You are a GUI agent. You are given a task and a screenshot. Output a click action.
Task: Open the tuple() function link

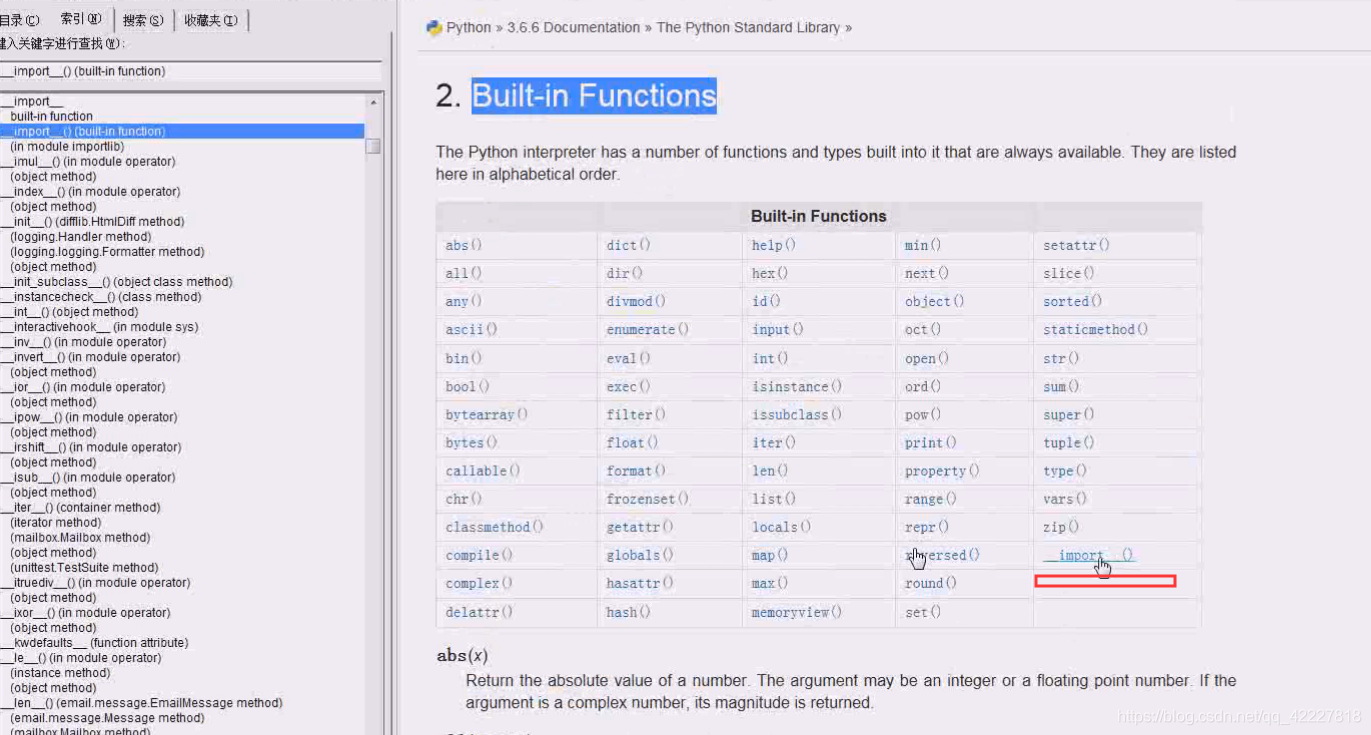1069,442
